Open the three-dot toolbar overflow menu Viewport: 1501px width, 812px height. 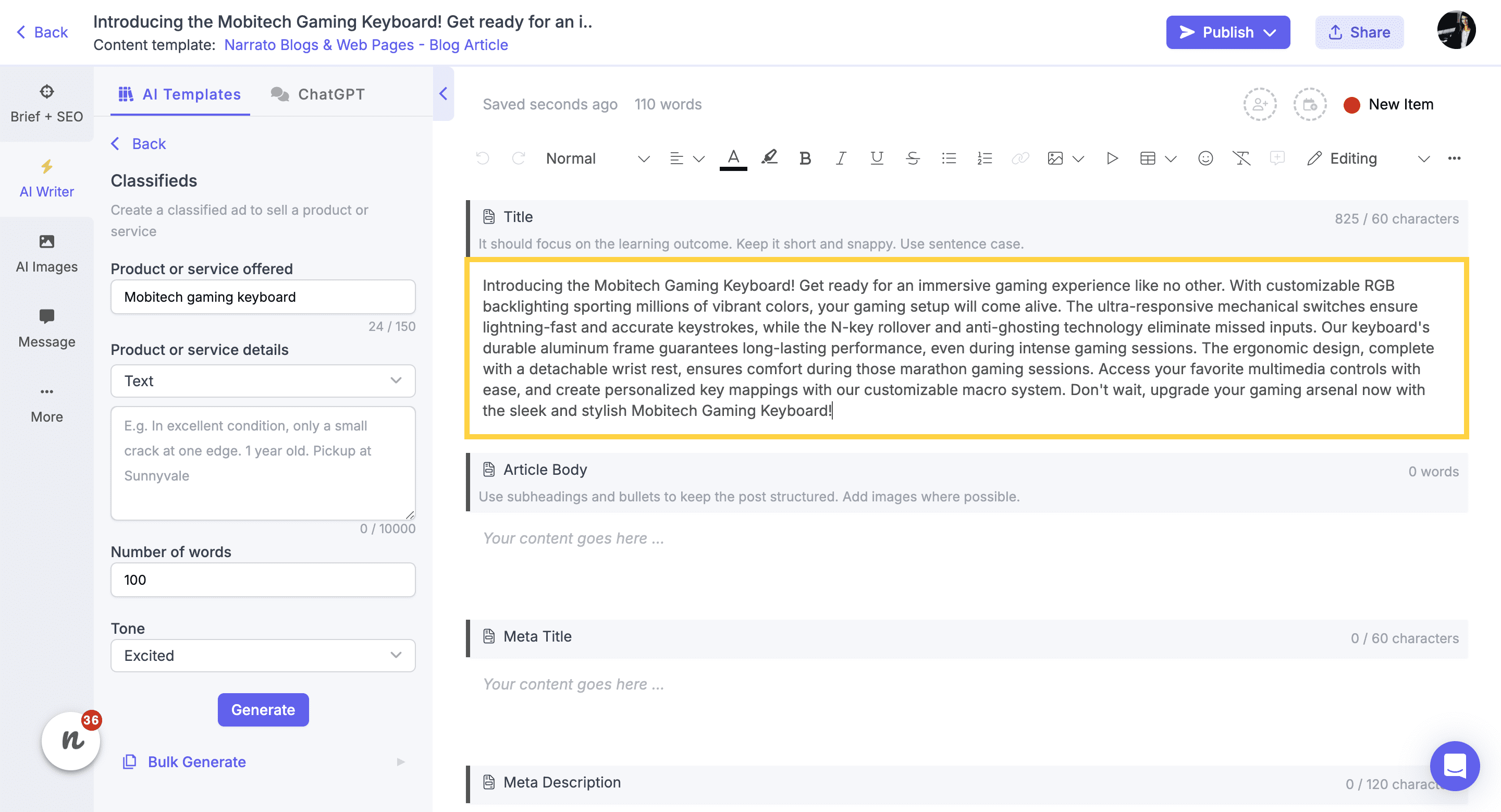click(x=1455, y=158)
